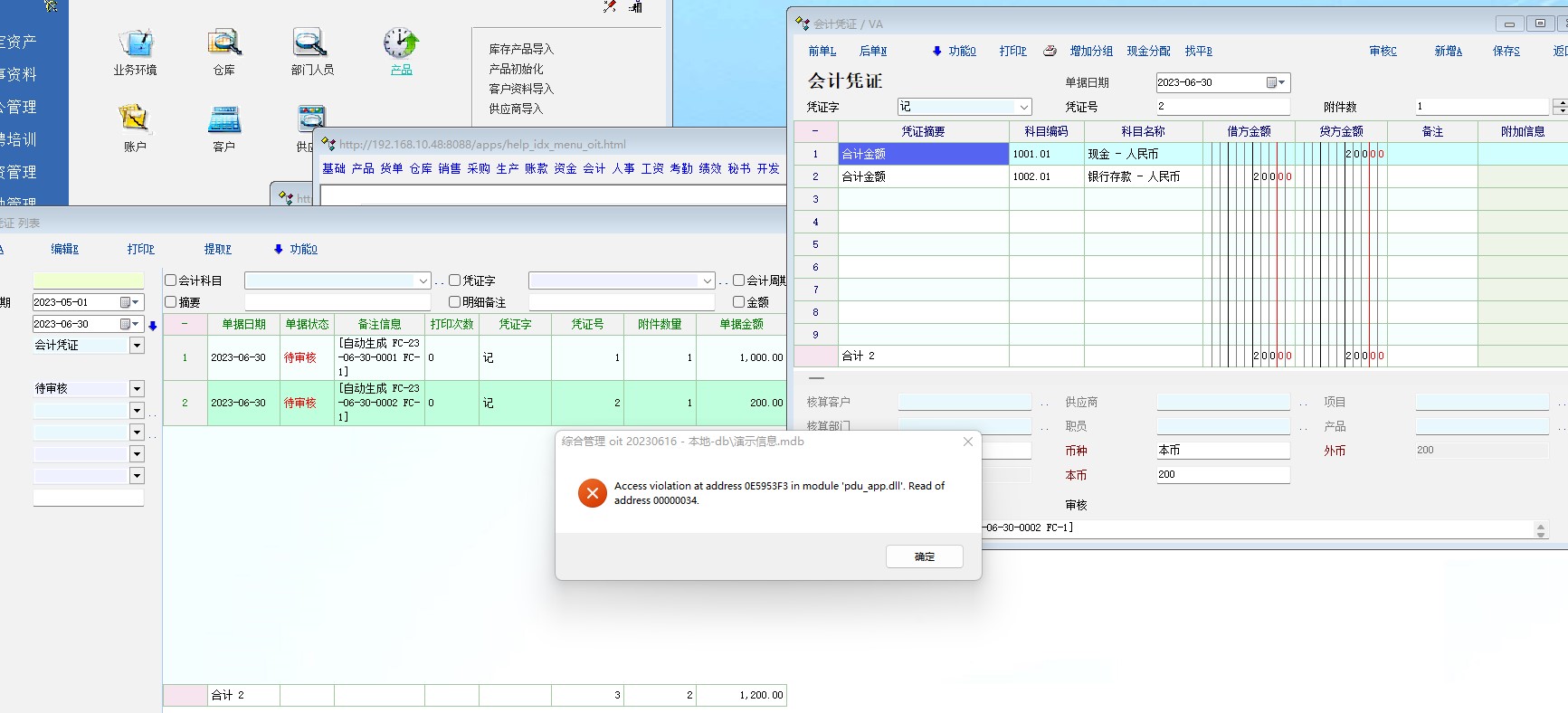Open the 仓库 warehouse icon
This screenshot has height=713, width=1568.
223,43
